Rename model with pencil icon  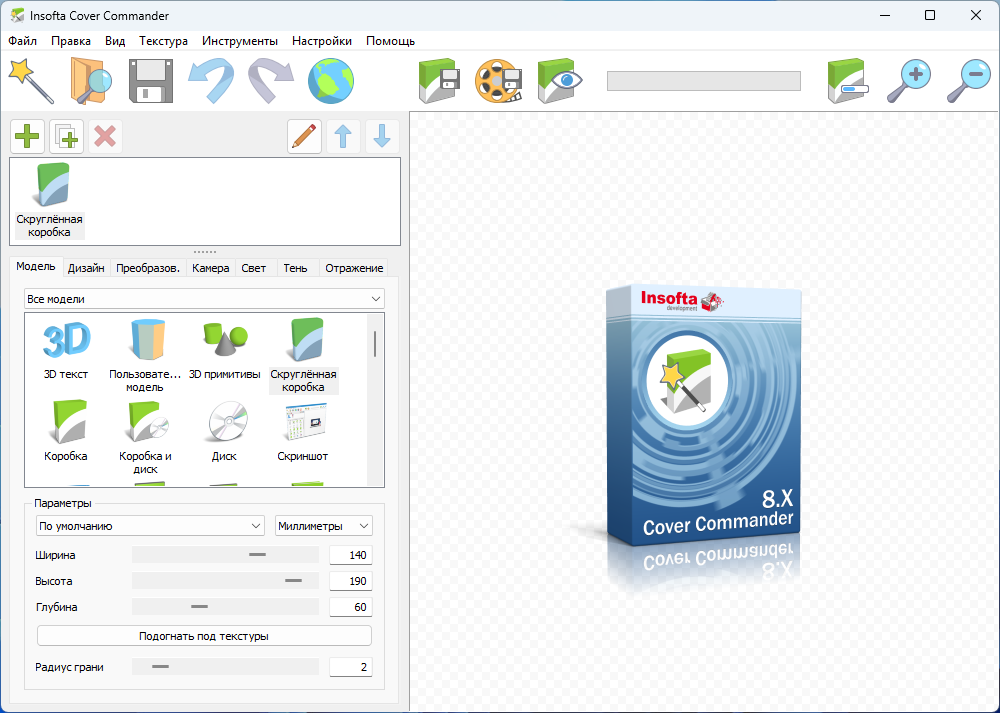pyautogui.click(x=304, y=136)
